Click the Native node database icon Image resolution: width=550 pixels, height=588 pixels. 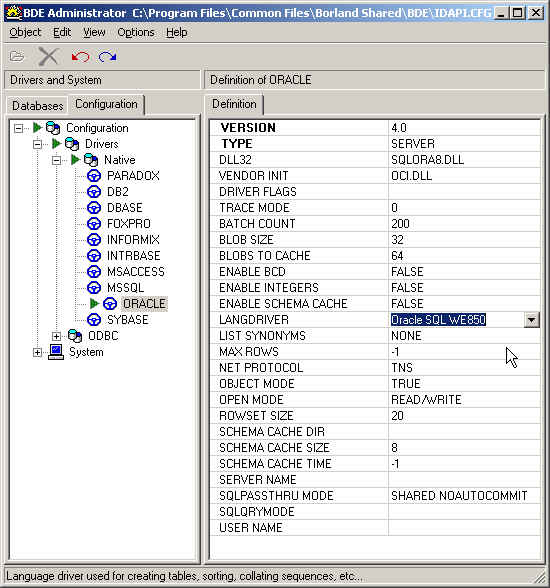click(91, 160)
